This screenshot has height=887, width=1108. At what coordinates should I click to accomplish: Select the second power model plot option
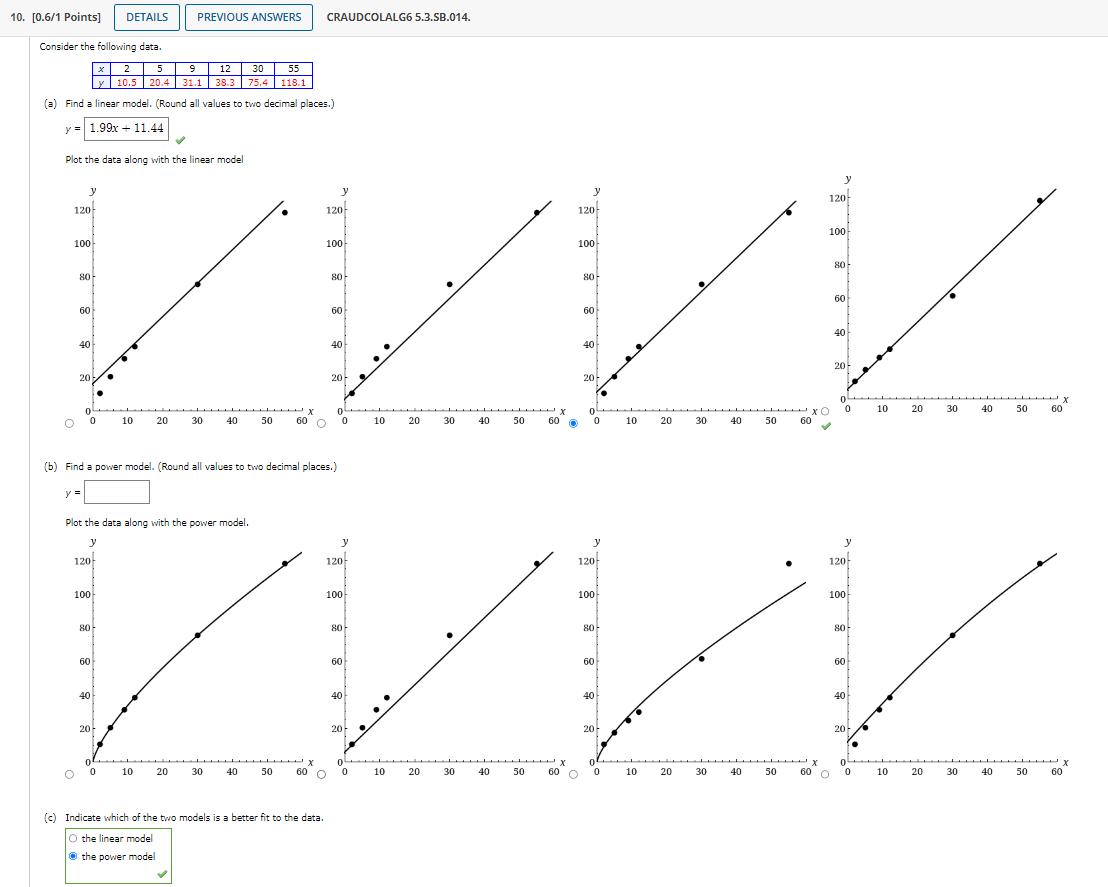coord(320,772)
